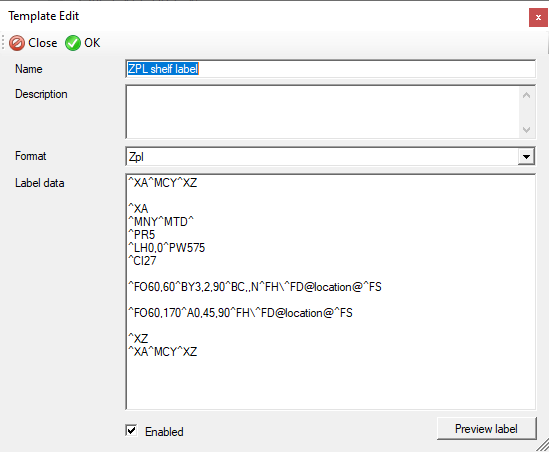The height and width of the screenshot is (452, 549).
Task: Click the red Close icon in toolbar
Action: [x=17, y=43]
